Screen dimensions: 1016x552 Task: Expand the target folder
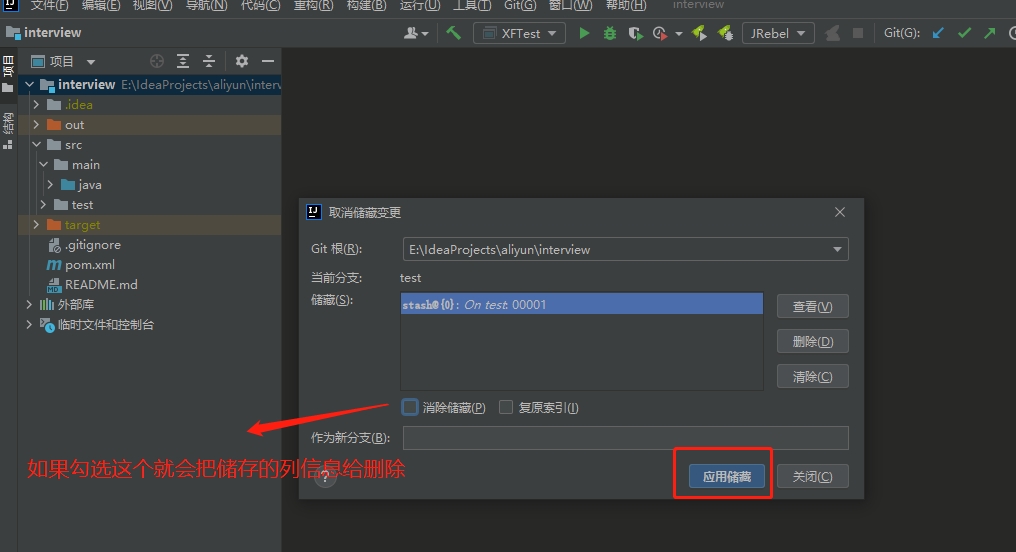coord(37,225)
